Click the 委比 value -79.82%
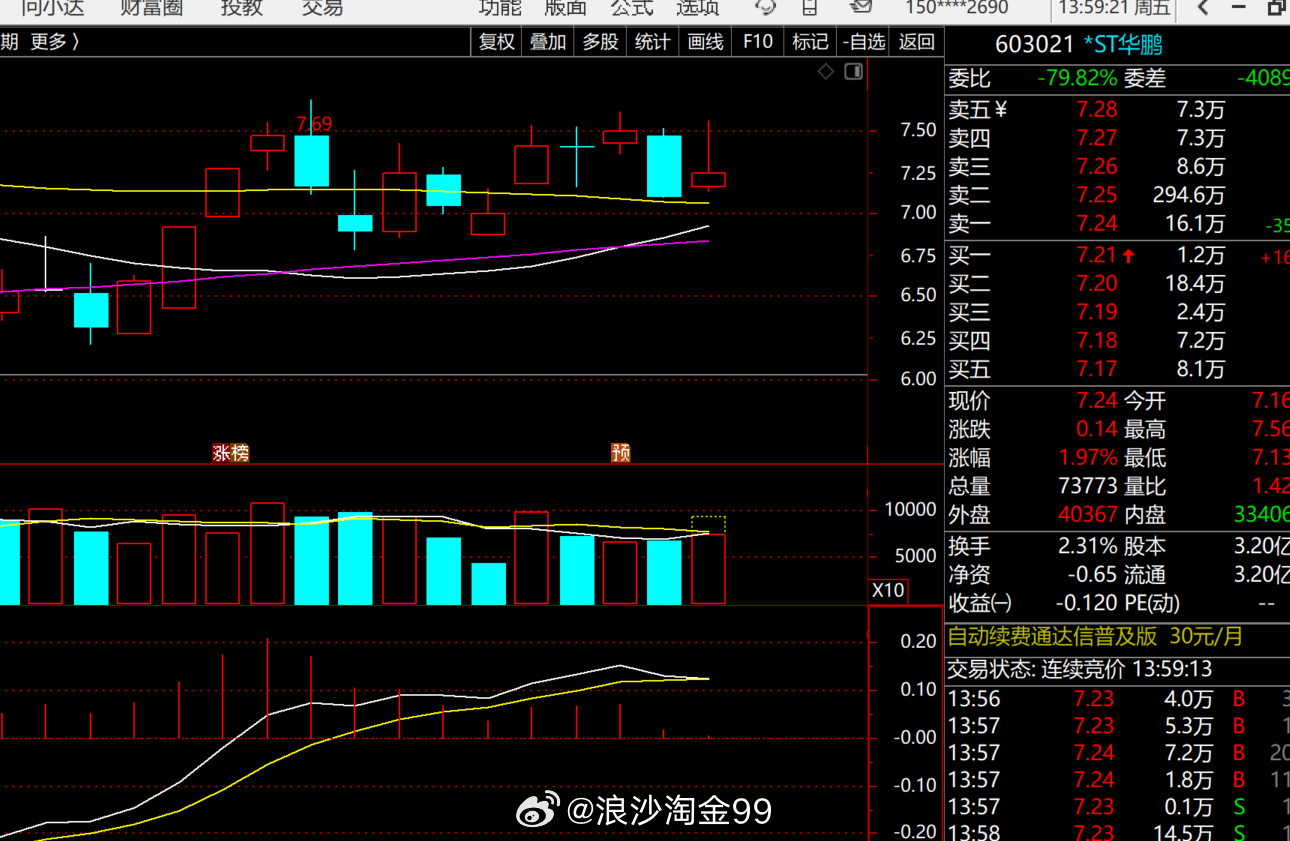 tap(1077, 78)
